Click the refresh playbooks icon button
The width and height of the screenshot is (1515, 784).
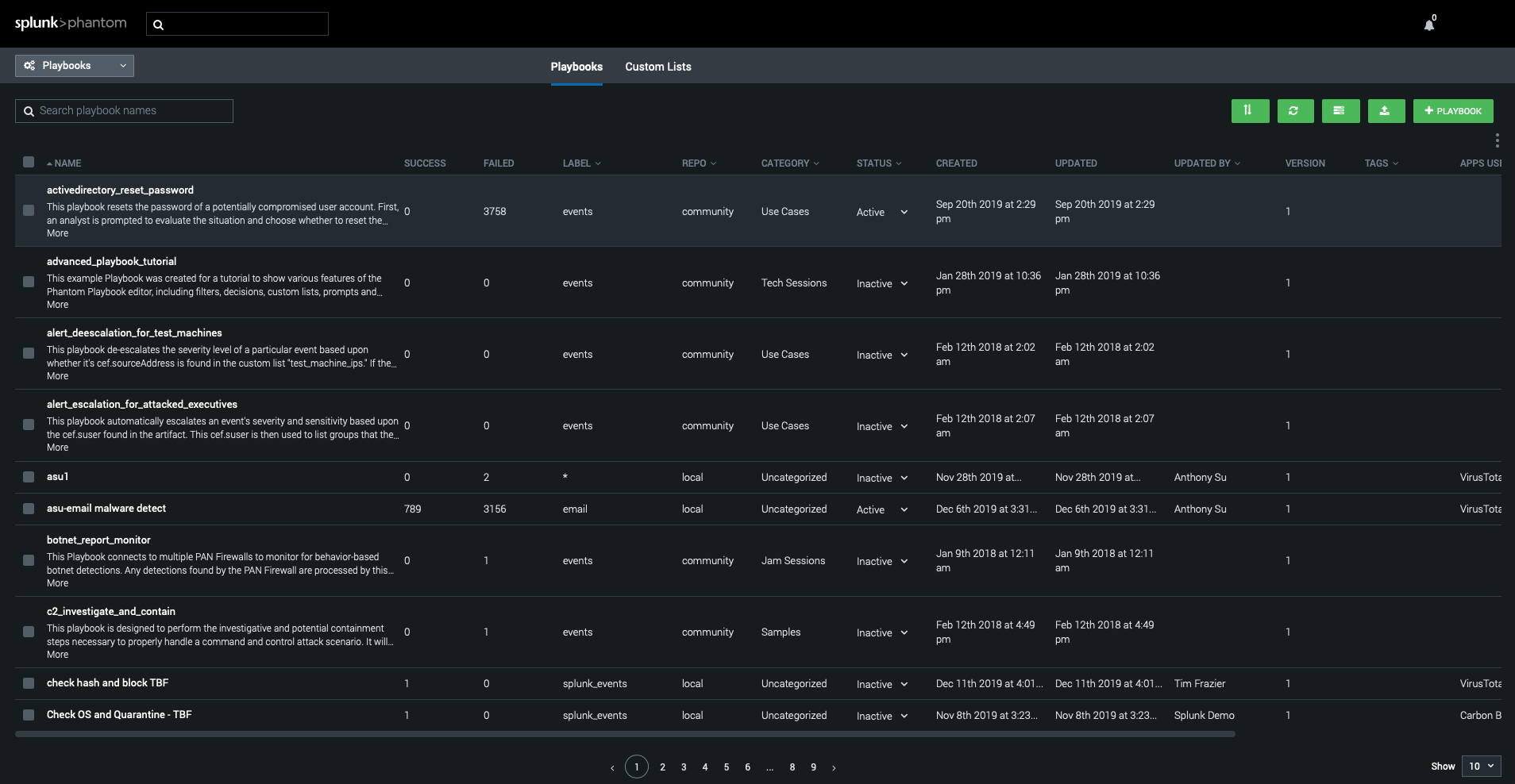[x=1295, y=111]
